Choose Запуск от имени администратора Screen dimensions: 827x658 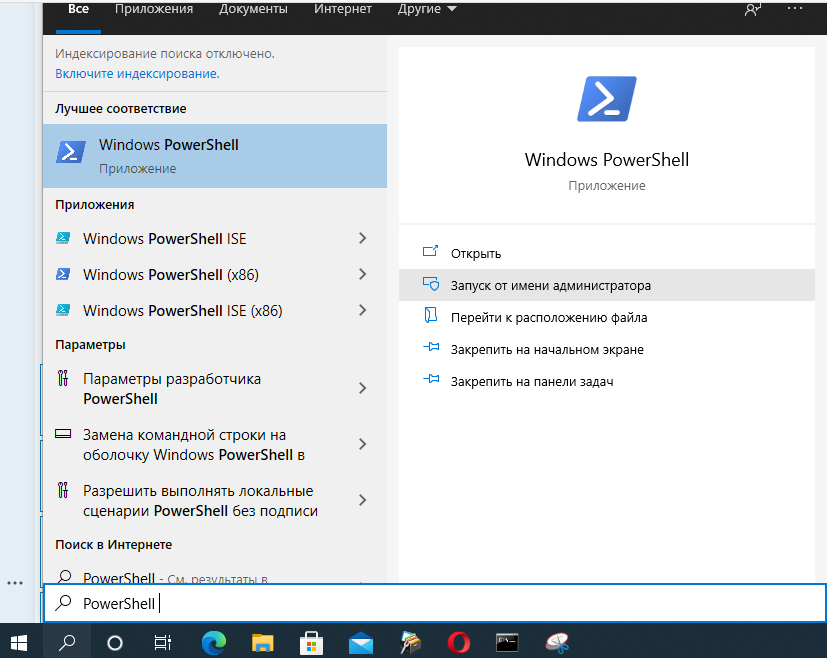[x=607, y=285]
